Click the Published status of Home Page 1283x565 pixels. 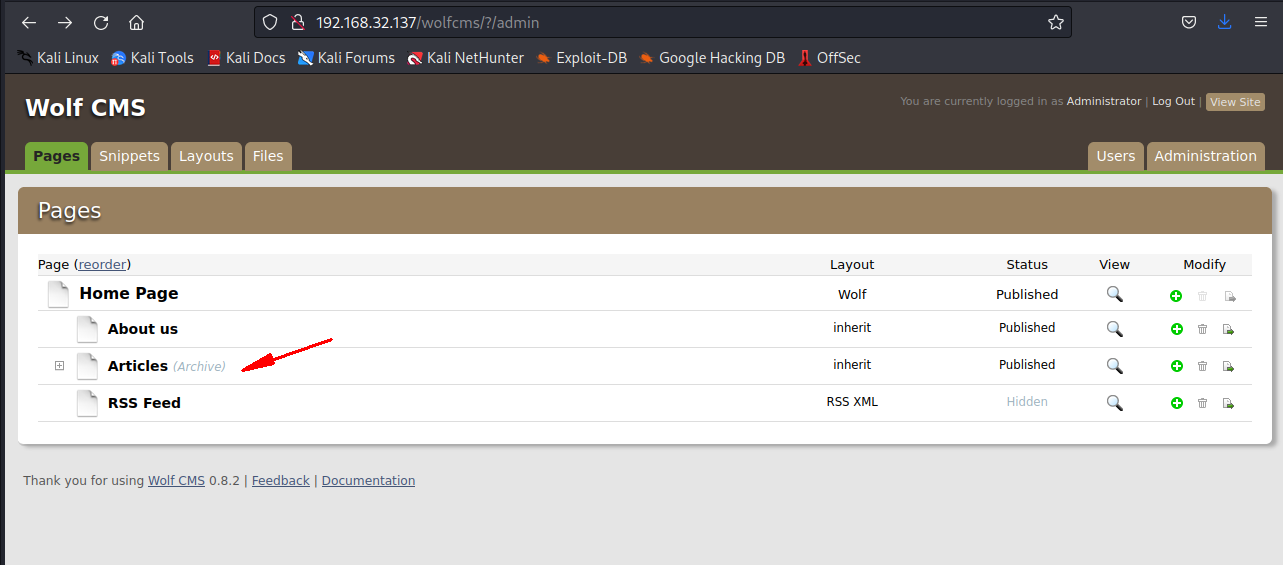click(1027, 295)
